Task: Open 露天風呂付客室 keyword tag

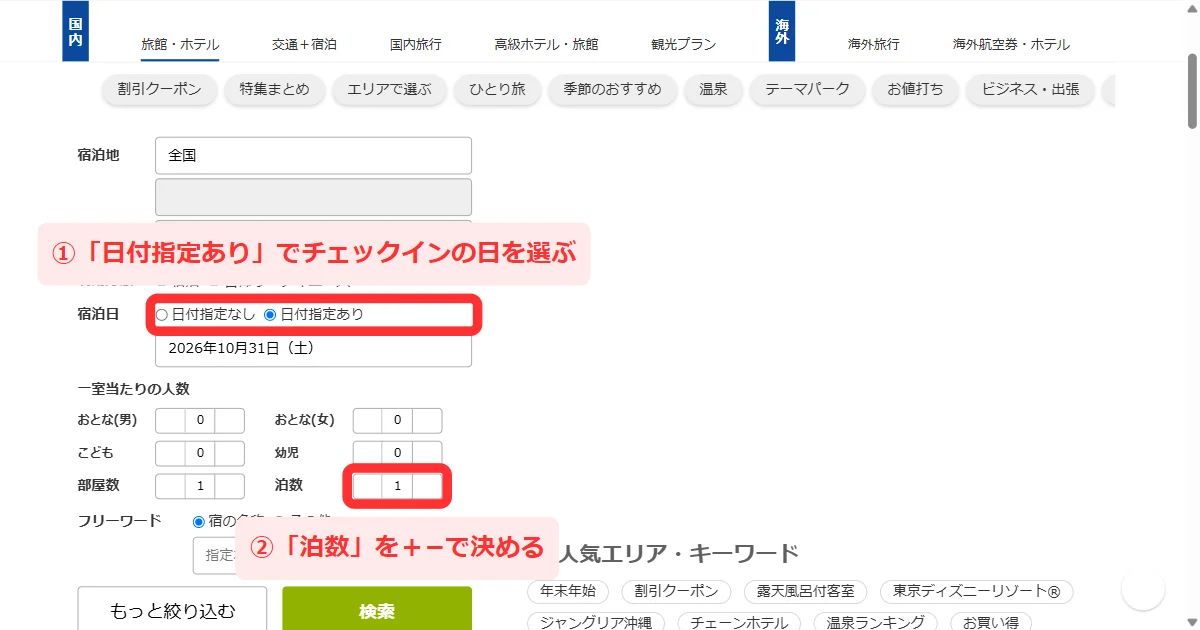Action: (806, 591)
